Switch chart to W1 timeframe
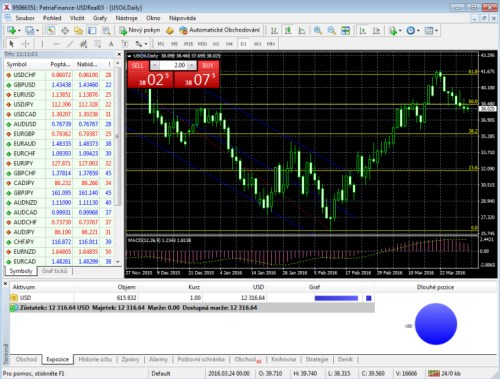 [258, 44]
